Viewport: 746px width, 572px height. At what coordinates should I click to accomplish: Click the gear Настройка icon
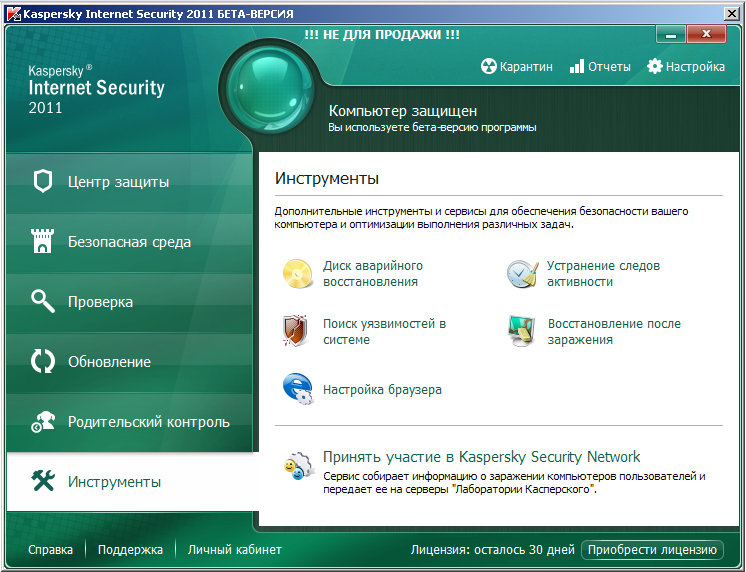pyautogui.click(x=655, y=66)
